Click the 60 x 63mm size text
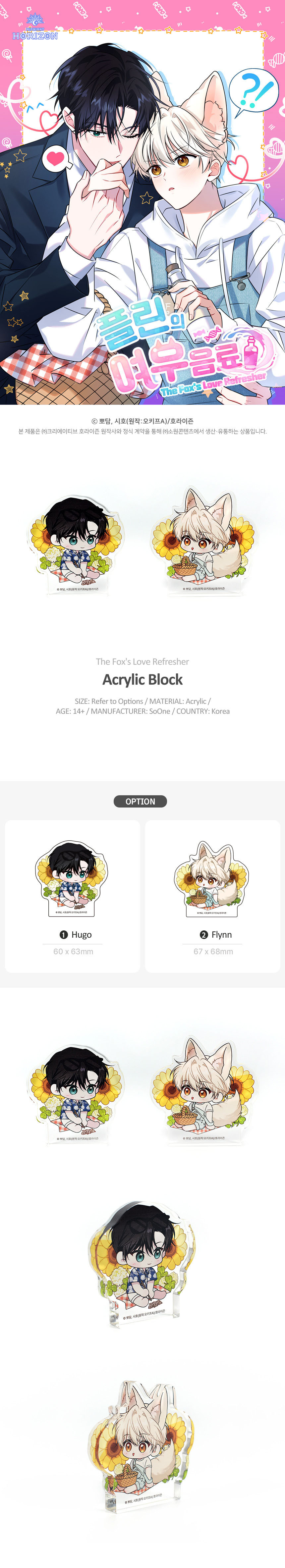 pyautogui.click(x=73, y=951)
